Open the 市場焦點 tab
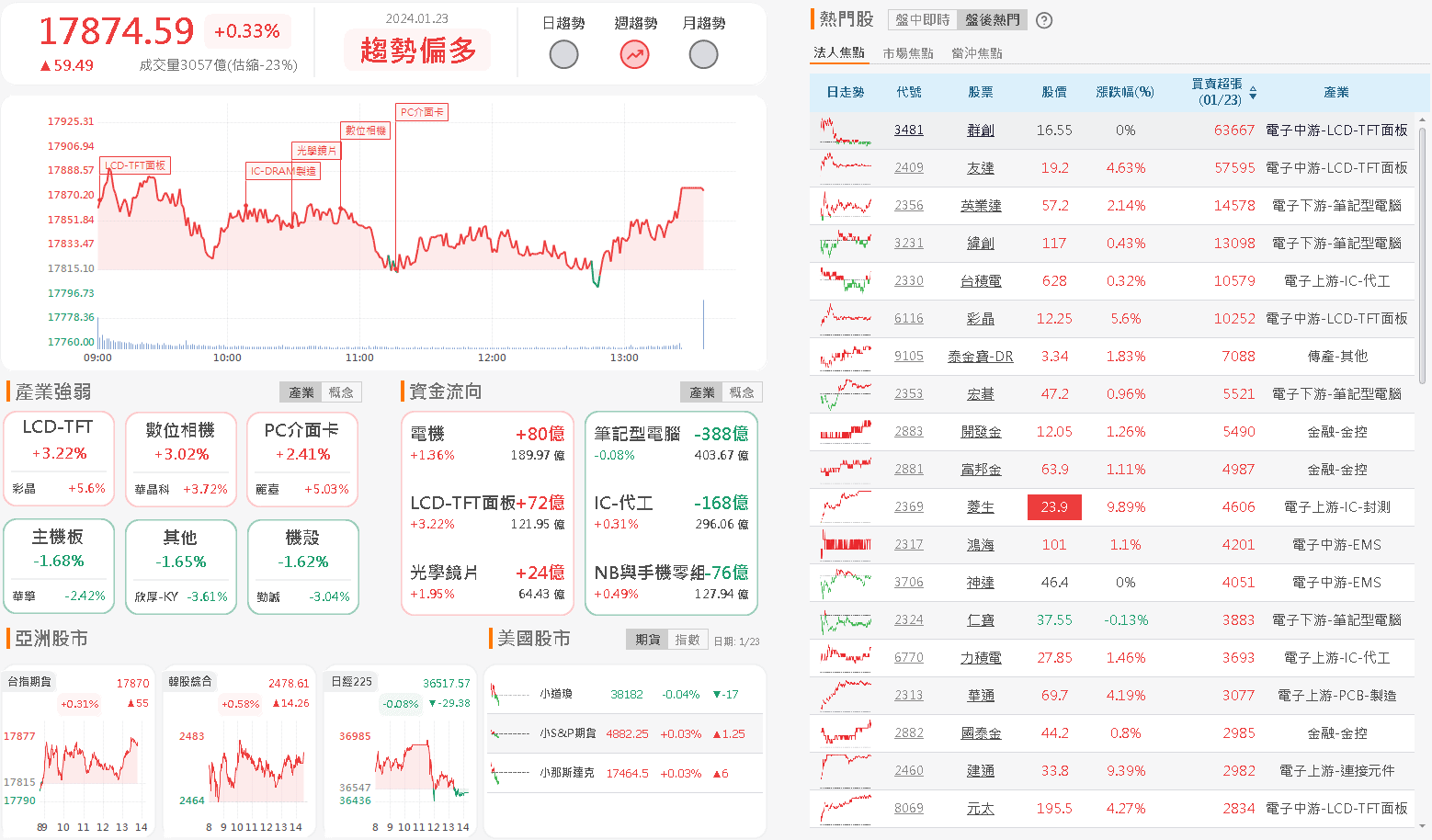The height and width of the screenshot is (840, 1432). click(908, 53)
